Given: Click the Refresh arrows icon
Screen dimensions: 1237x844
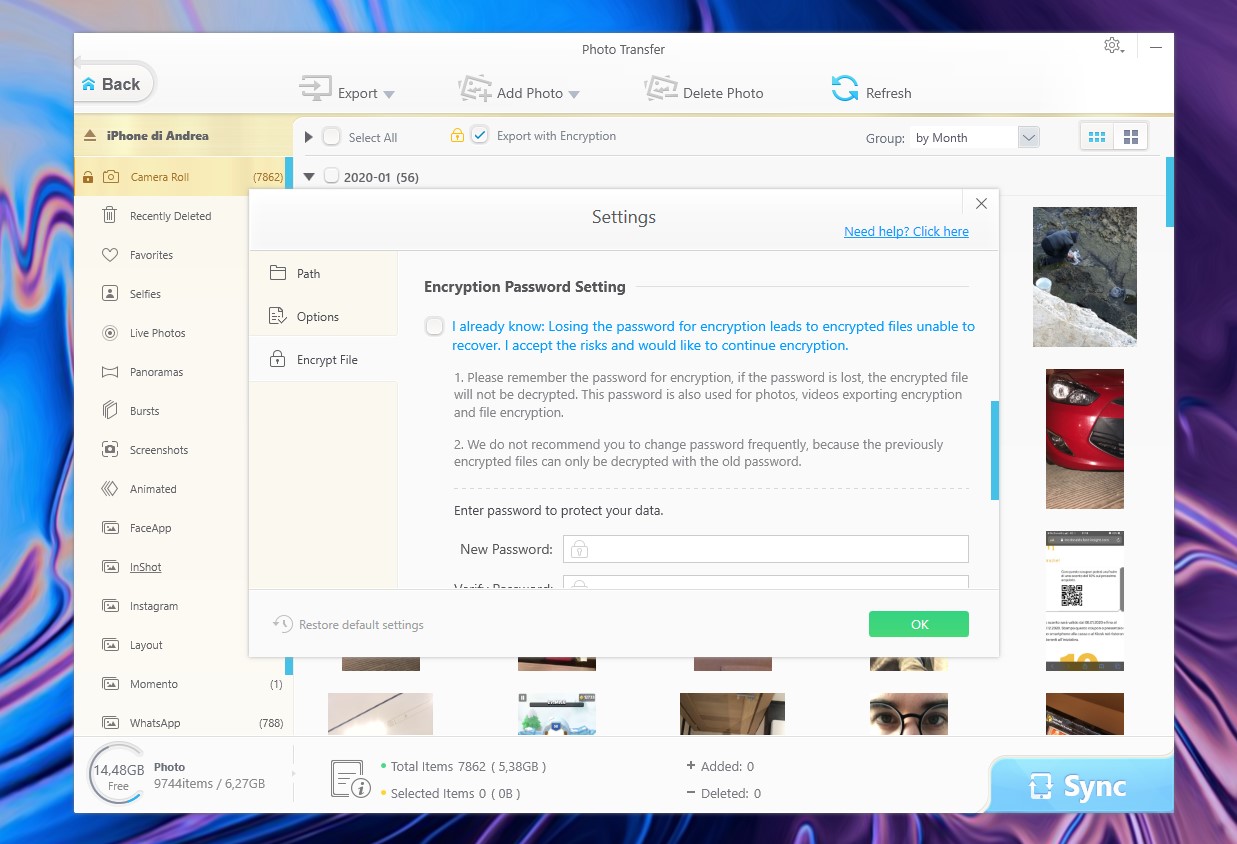Looking at the screenshot, I should 845,89.
